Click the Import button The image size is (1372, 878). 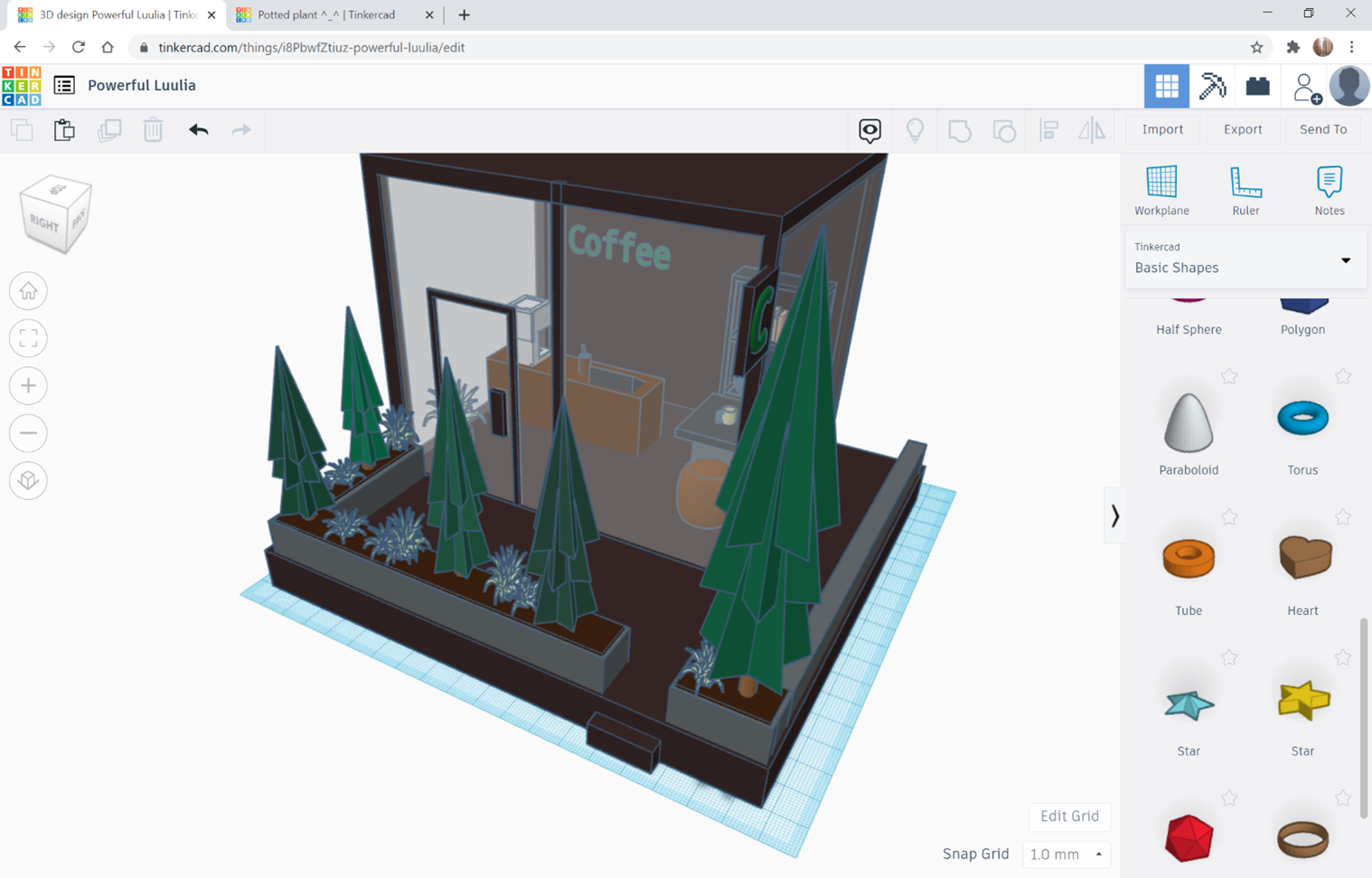pyautogui.click(x=1162, y=129)
